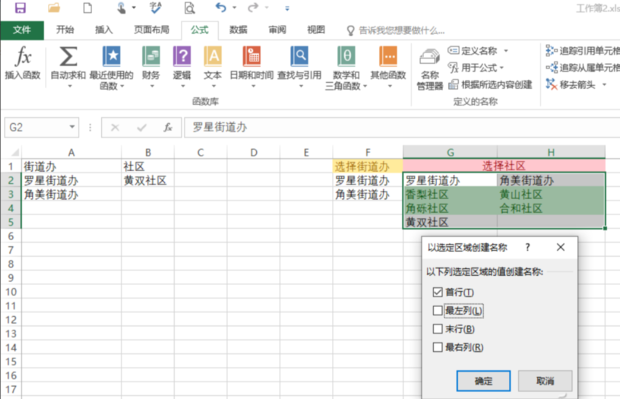Click the select-all corner triangle
This screenshot has width=620, height=399.
point(15,152)
